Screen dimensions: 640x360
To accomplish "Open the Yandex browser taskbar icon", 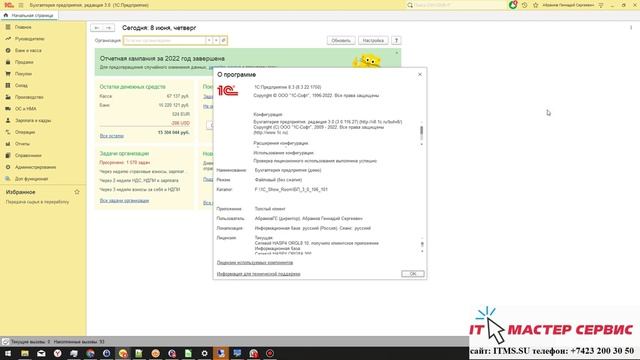I will coord(58,353).
